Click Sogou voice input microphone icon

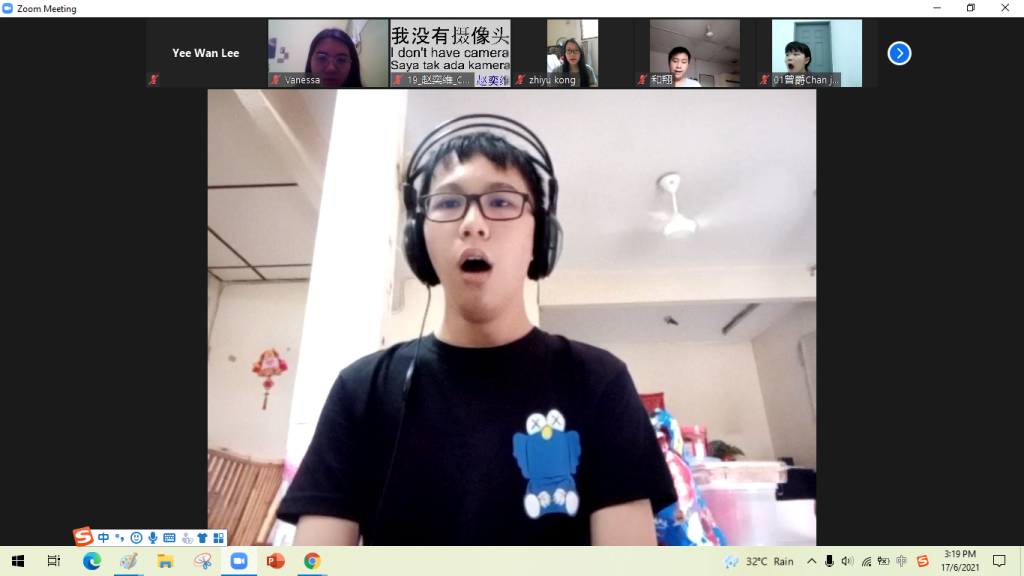coord(153,538)
